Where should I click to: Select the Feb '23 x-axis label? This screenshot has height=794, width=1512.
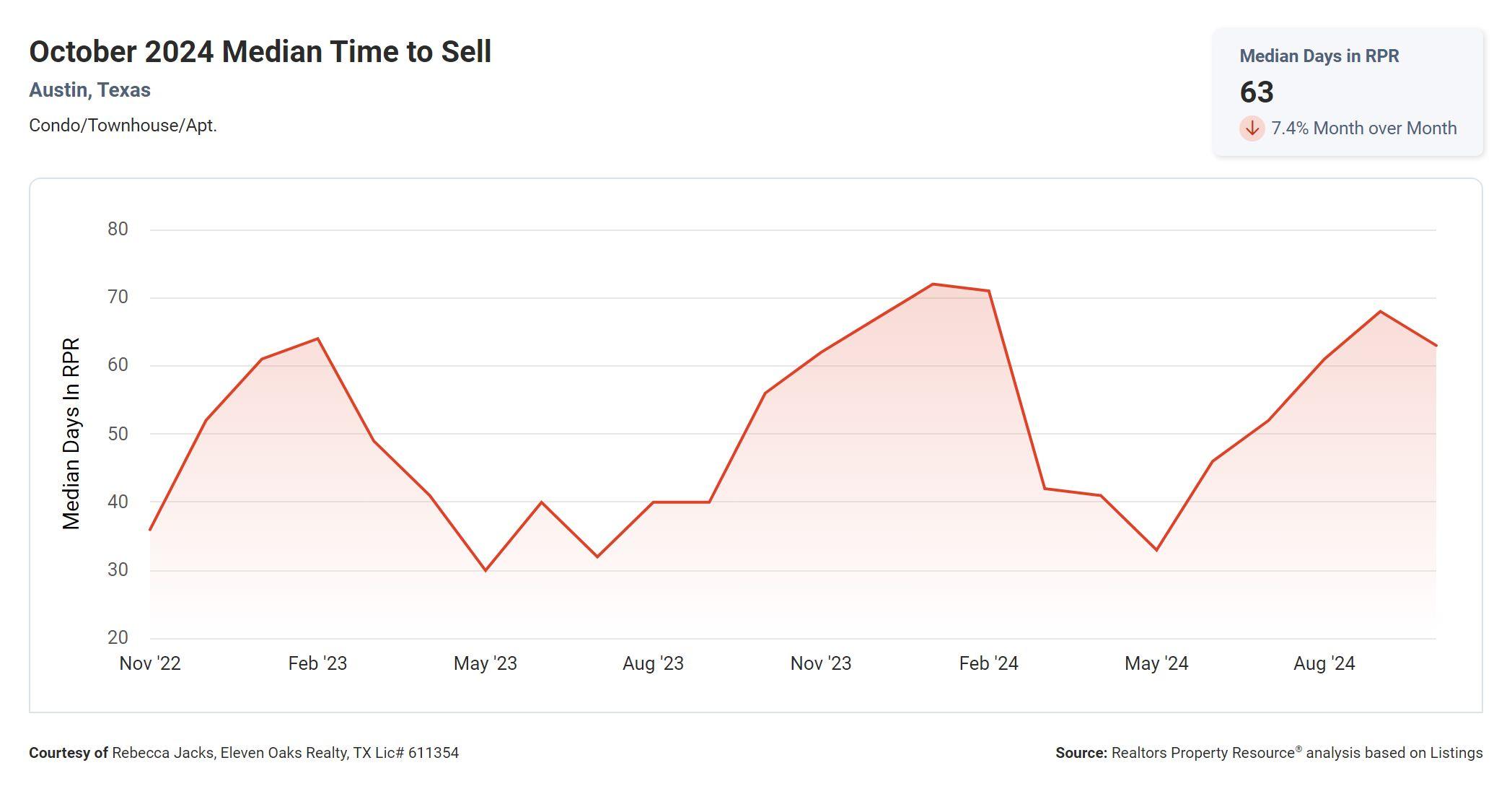(x=317, y=663)
